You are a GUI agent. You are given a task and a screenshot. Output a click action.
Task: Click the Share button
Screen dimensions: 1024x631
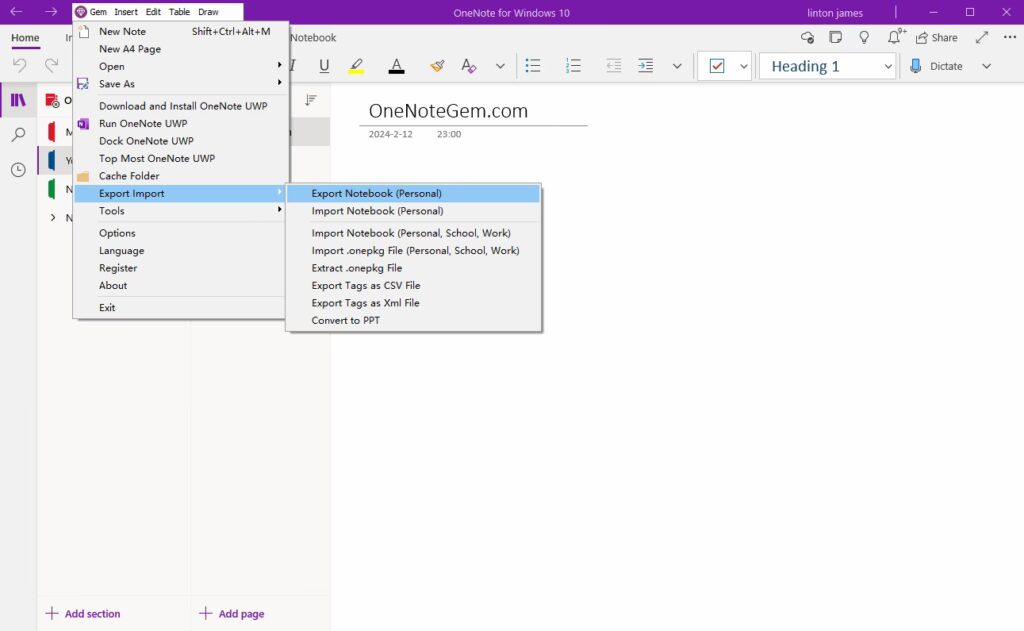click(936, 38)
